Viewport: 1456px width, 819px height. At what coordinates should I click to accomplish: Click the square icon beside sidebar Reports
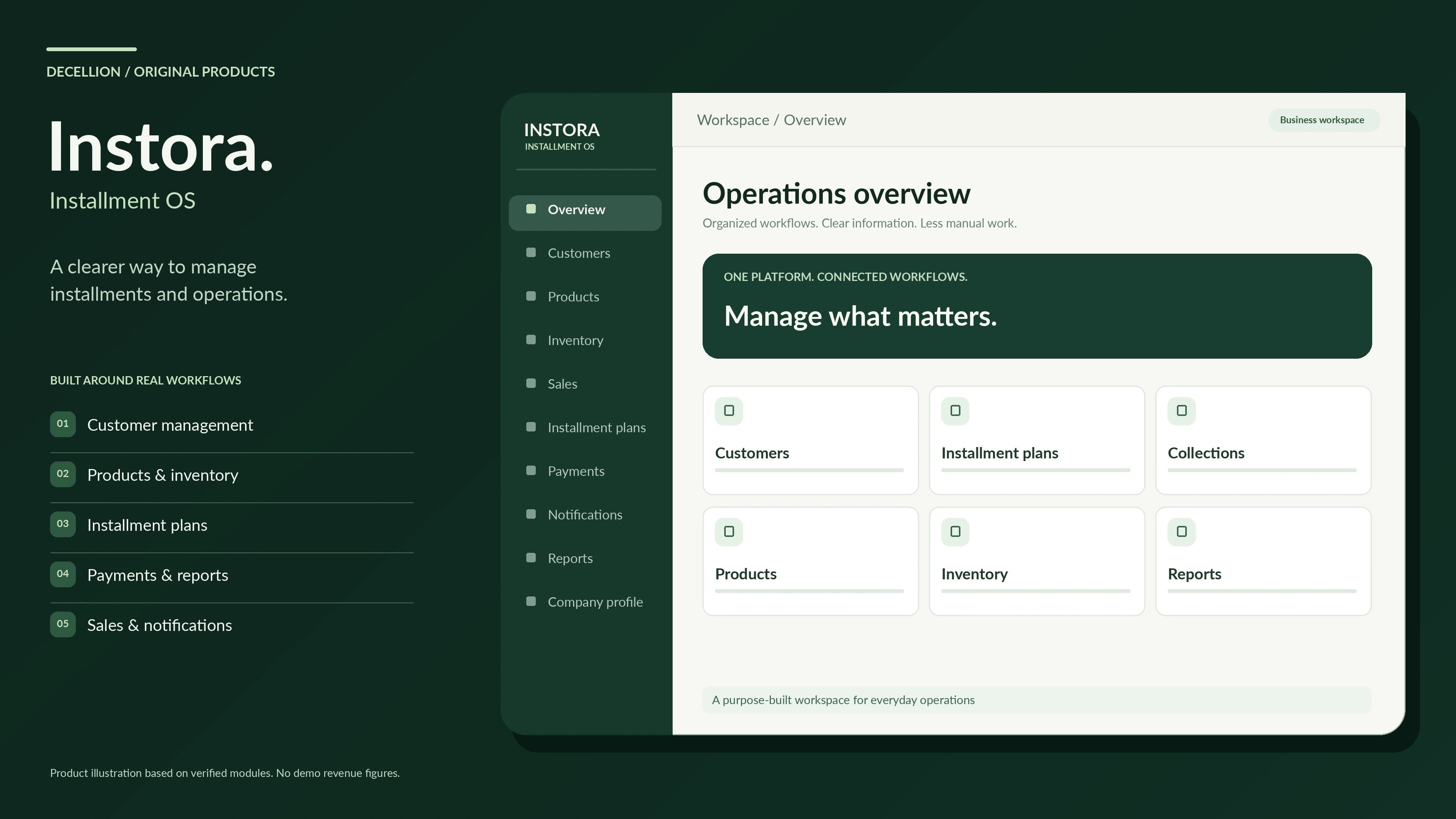coord(531,558)
